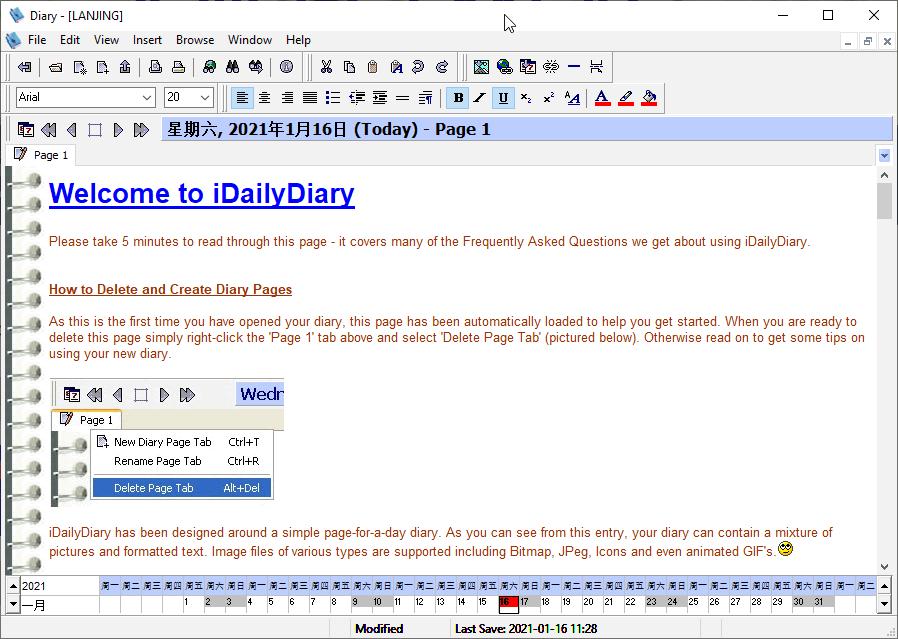The image size is (898, 639).
Task: Click calendar day 17
Action: point(529,602)
